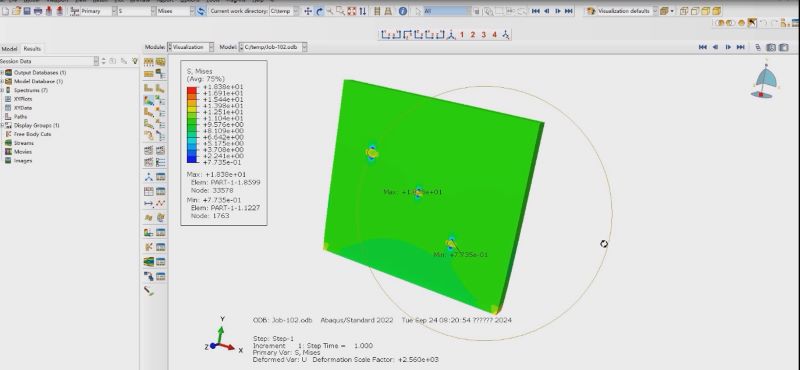
Task: Expand the Spectrums tree node
Action: [2, 90]
